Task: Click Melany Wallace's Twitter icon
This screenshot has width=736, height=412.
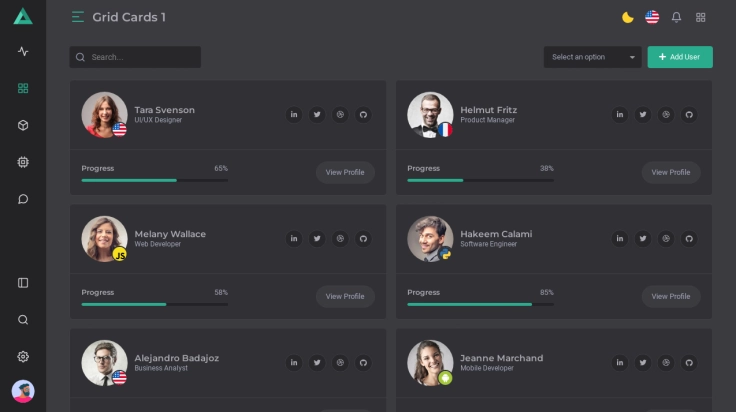Action: [x=317, y=239]
